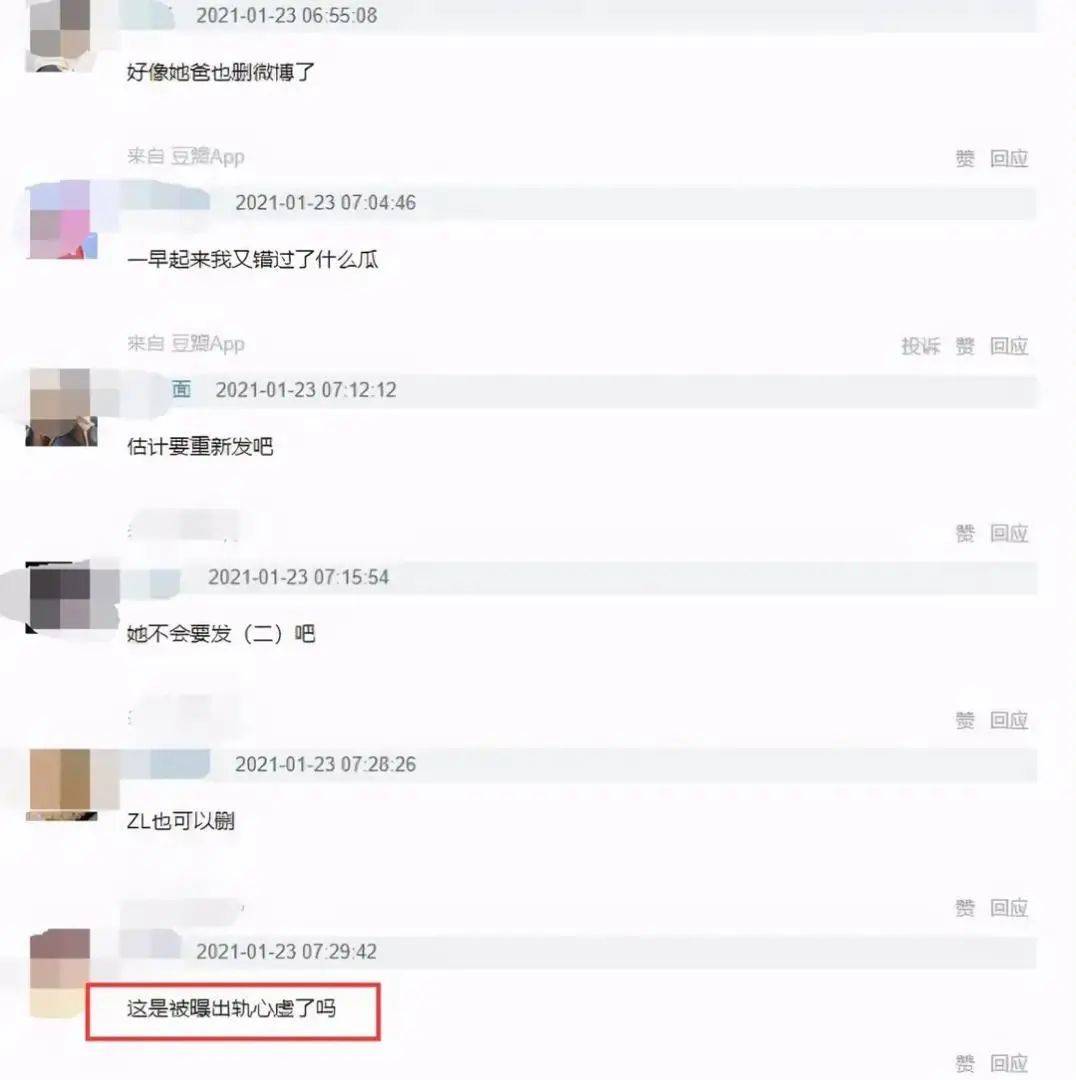Image resolution: width=1076 pixels, height=1080 pixels.
Task: Click username ending in 面 at 07:12:12
Action: pyautogui.click(x=181, y=390)
